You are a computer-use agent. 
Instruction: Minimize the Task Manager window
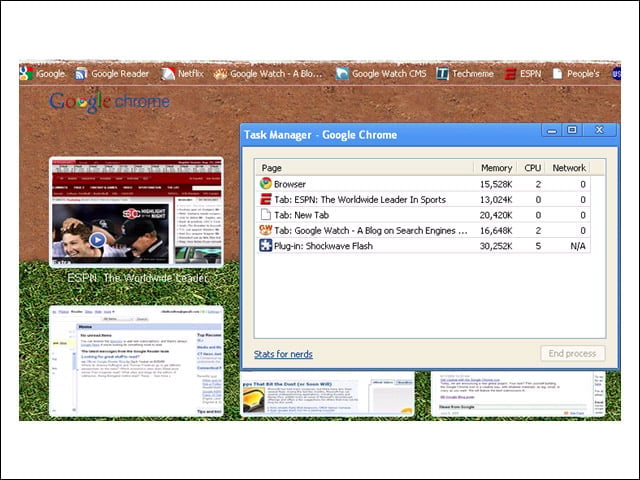[x=552, y=130]
